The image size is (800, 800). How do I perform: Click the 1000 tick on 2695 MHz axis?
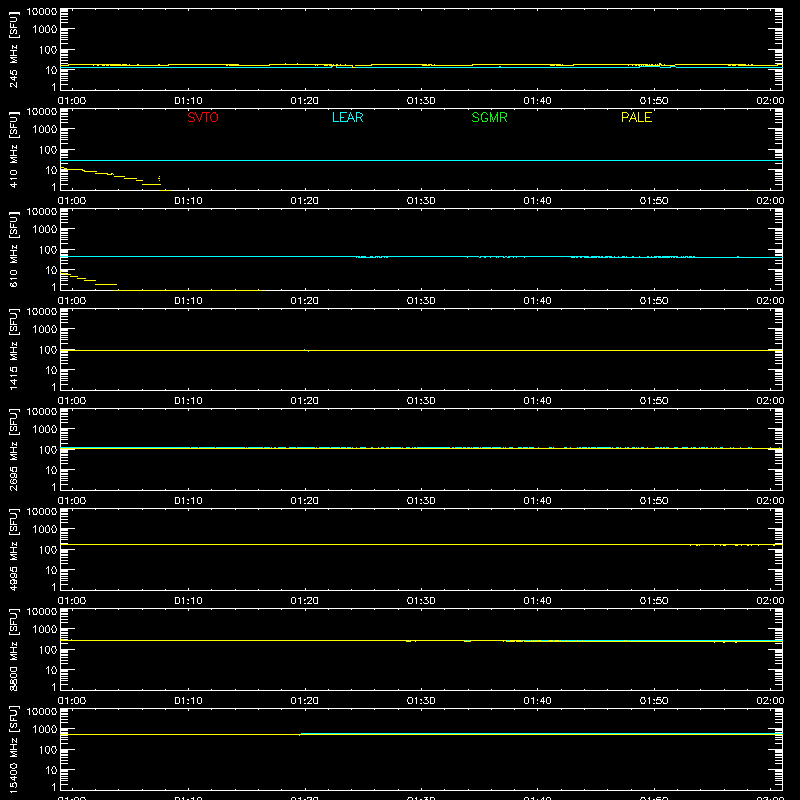coord(45,429)
